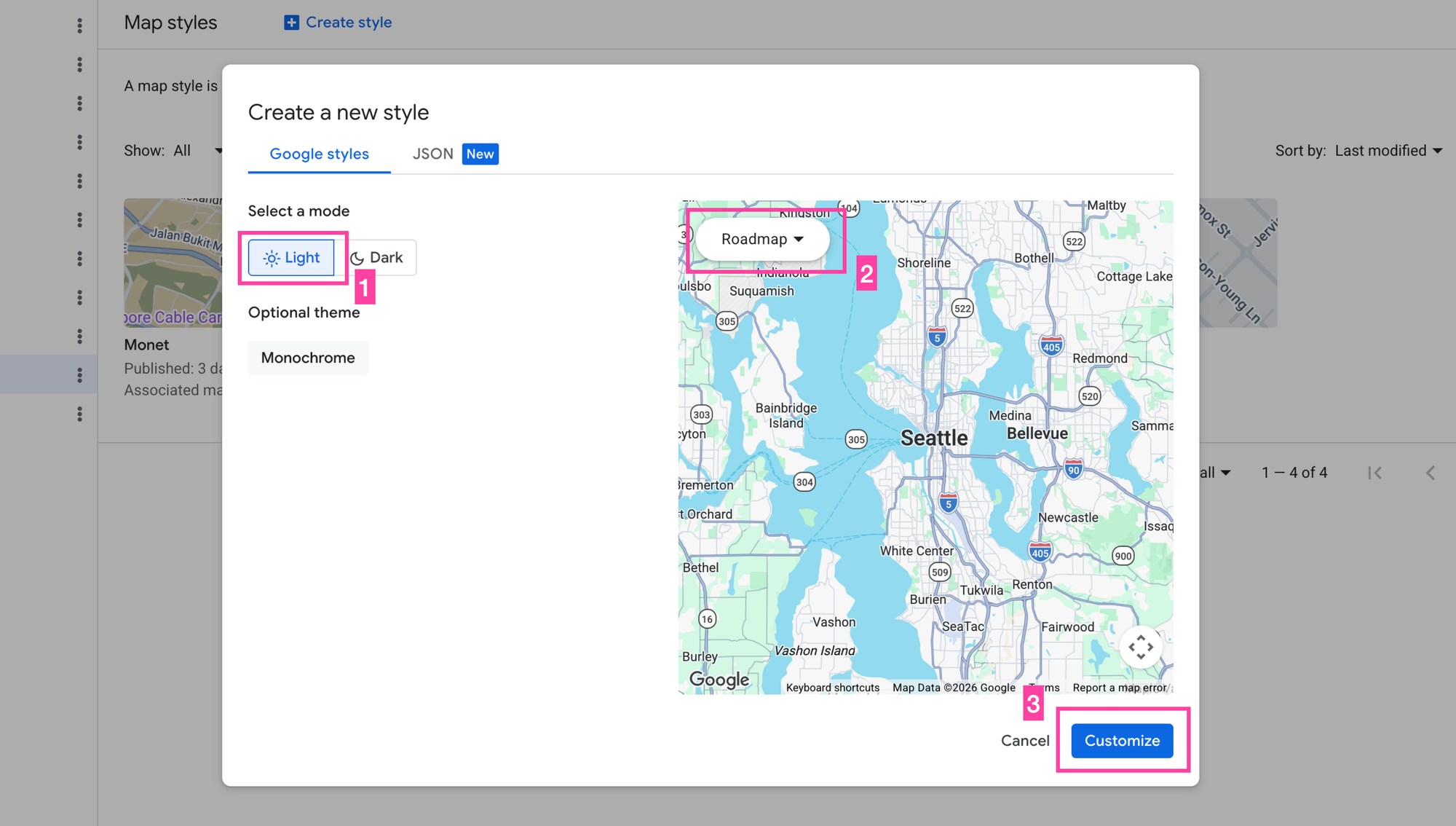The width and height of the screenshot is (1456, 826).
Task: Go to previous page of map styles
Action: point(1431,473)
